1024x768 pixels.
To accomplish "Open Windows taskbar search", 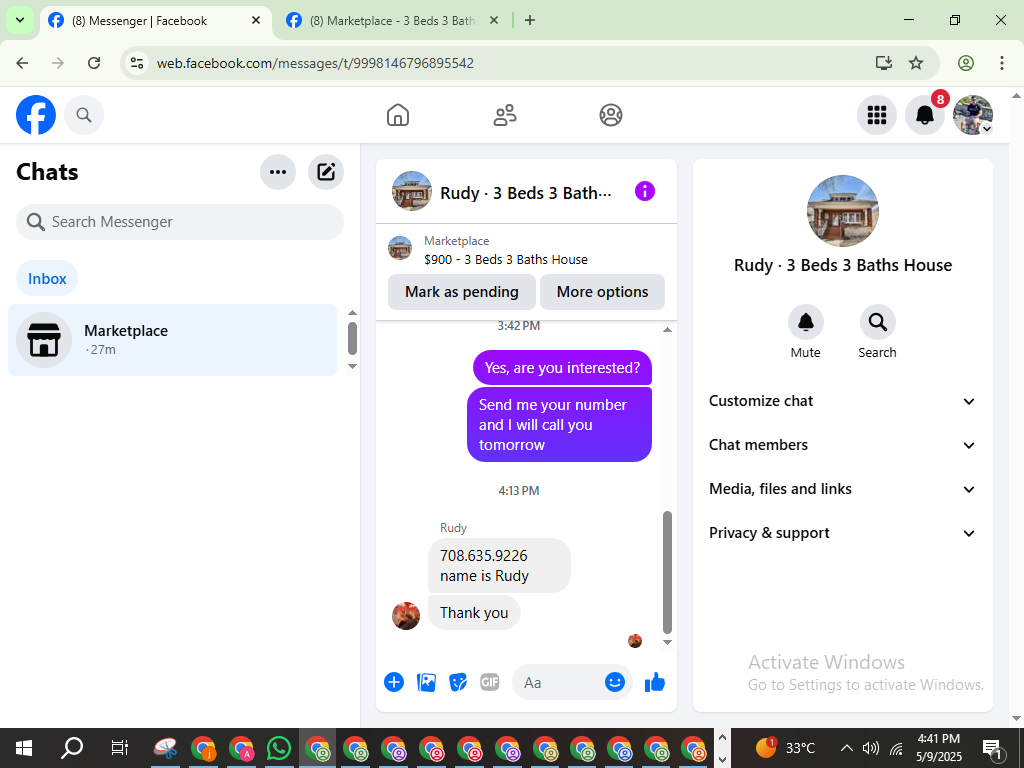I will point(71,748).
